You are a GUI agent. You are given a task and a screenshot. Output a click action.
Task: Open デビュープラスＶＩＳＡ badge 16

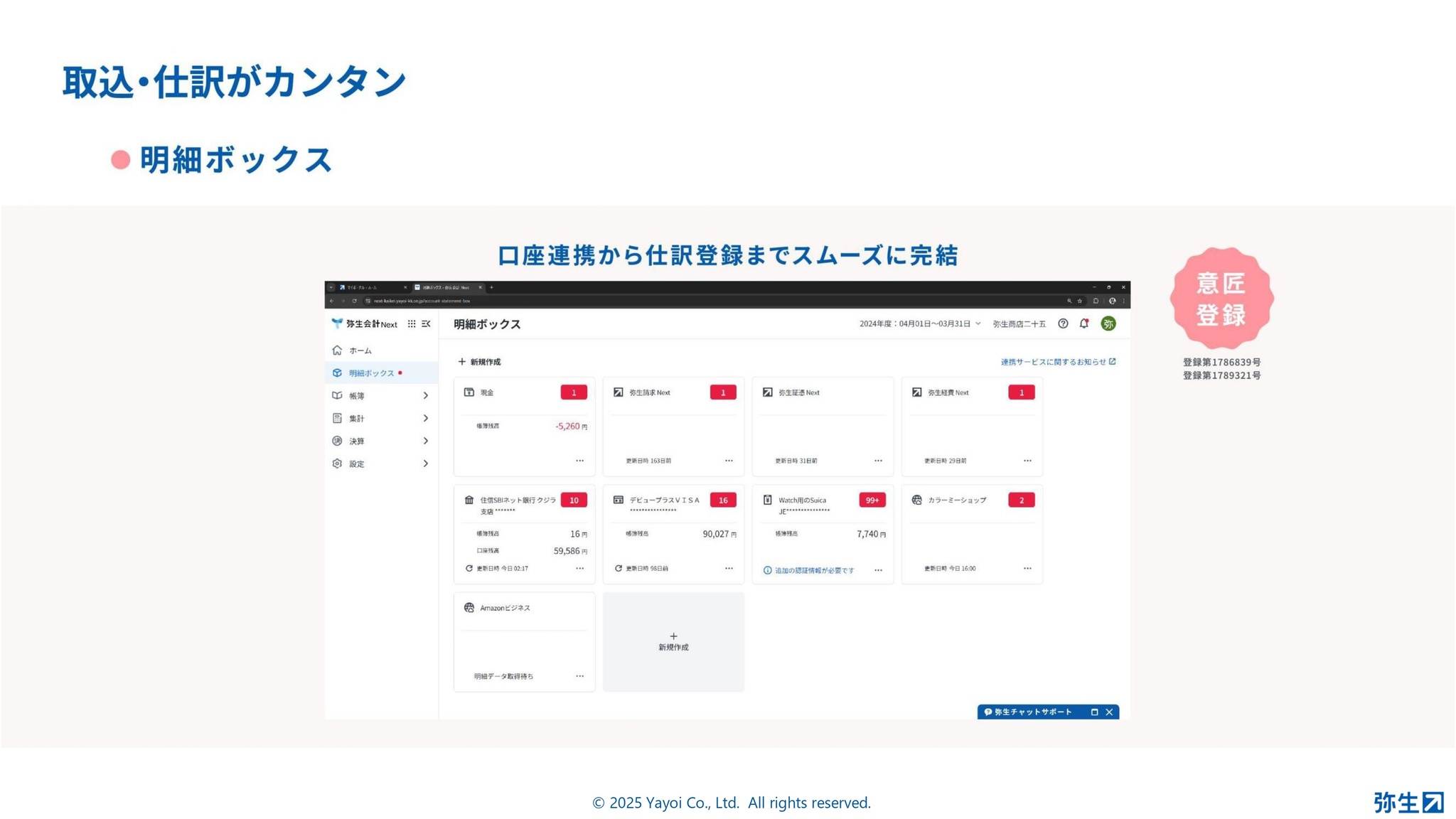click(x=723, y=500)
